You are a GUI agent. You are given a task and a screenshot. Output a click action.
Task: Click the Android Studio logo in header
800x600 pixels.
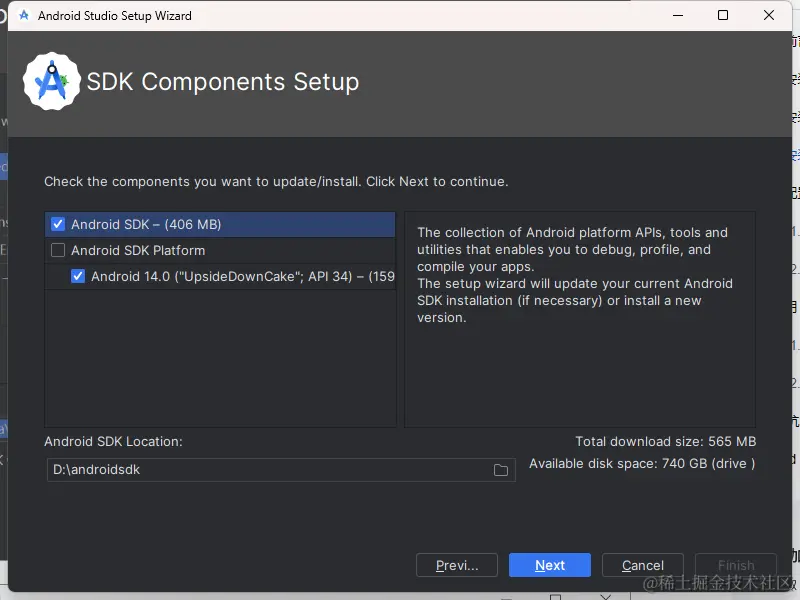[x=50, y=82]
